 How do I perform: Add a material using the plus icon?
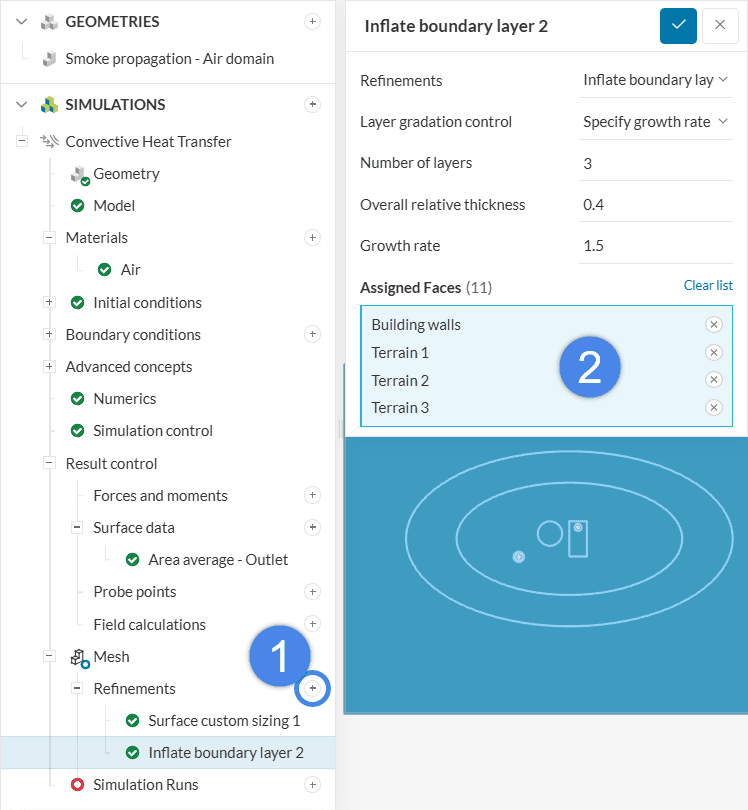click(312, 238)
